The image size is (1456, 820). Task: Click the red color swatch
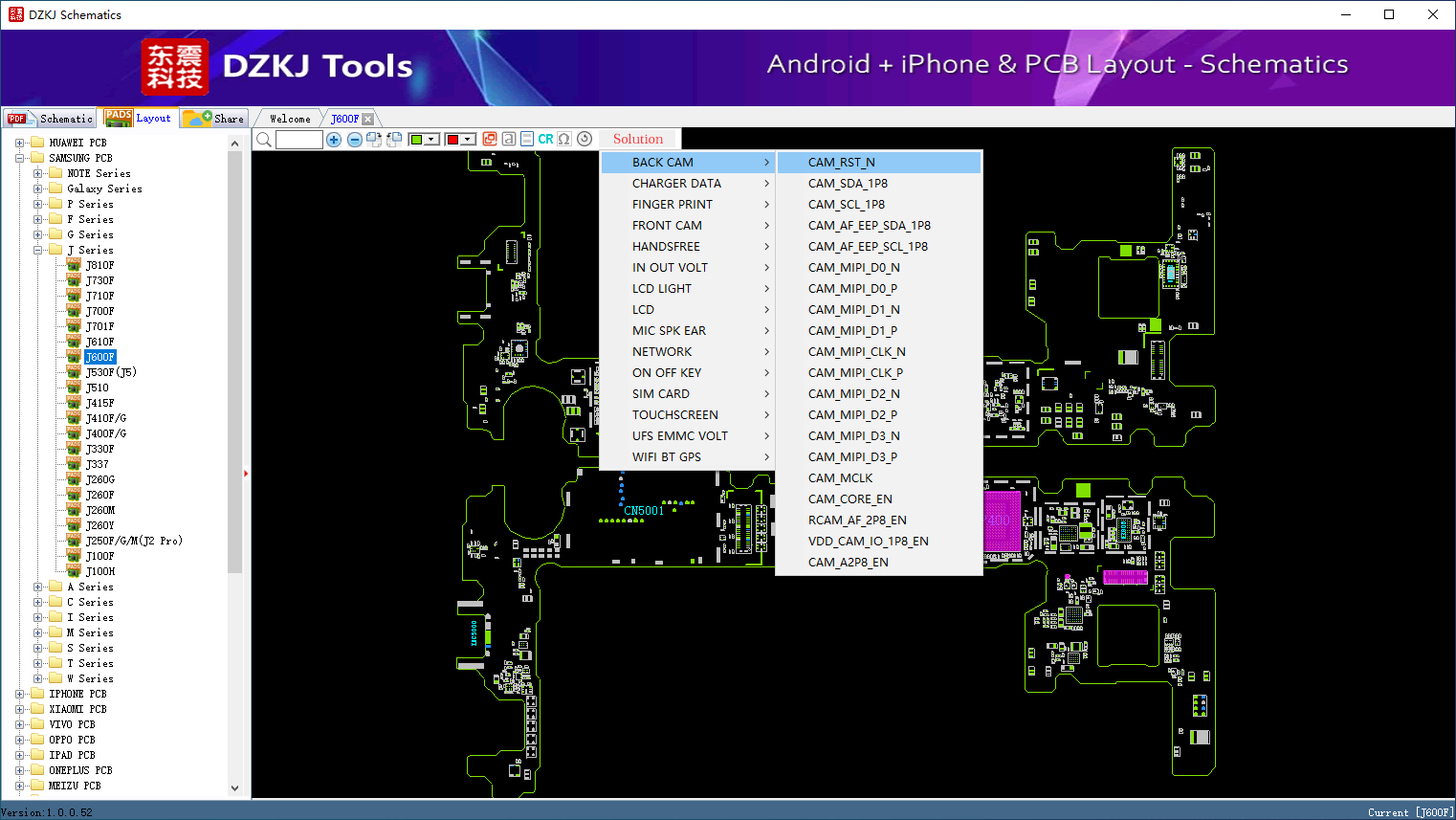click(452, 140)
